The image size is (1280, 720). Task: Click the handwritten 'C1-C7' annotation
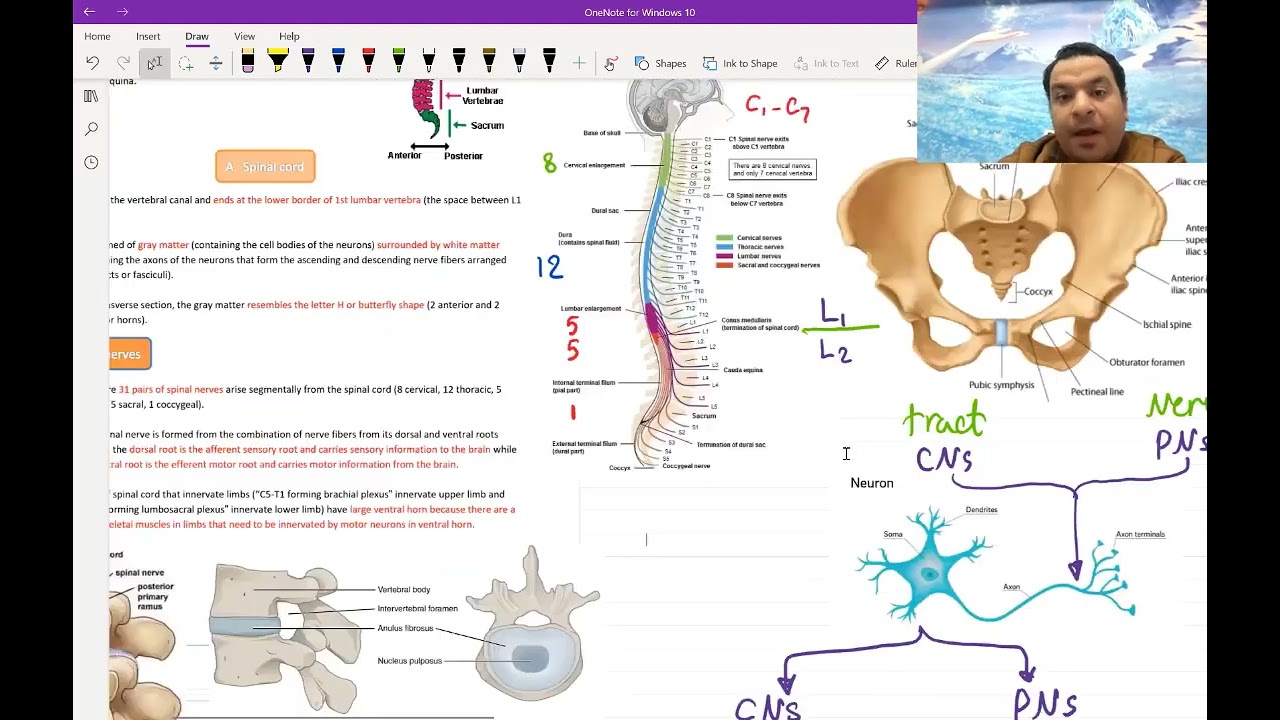tap(778, 107)
